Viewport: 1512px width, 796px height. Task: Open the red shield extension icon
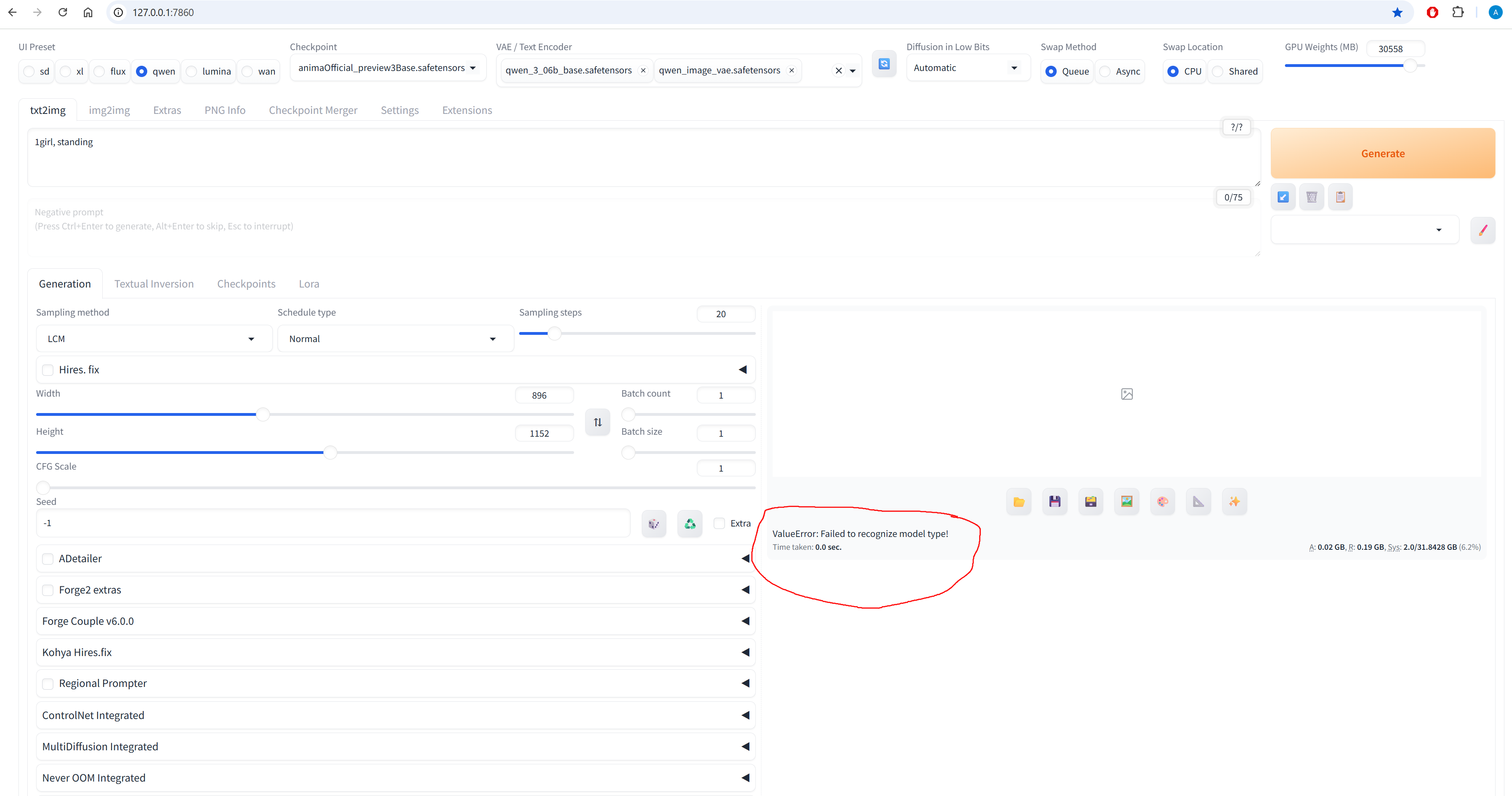(x=1432, y=12)
